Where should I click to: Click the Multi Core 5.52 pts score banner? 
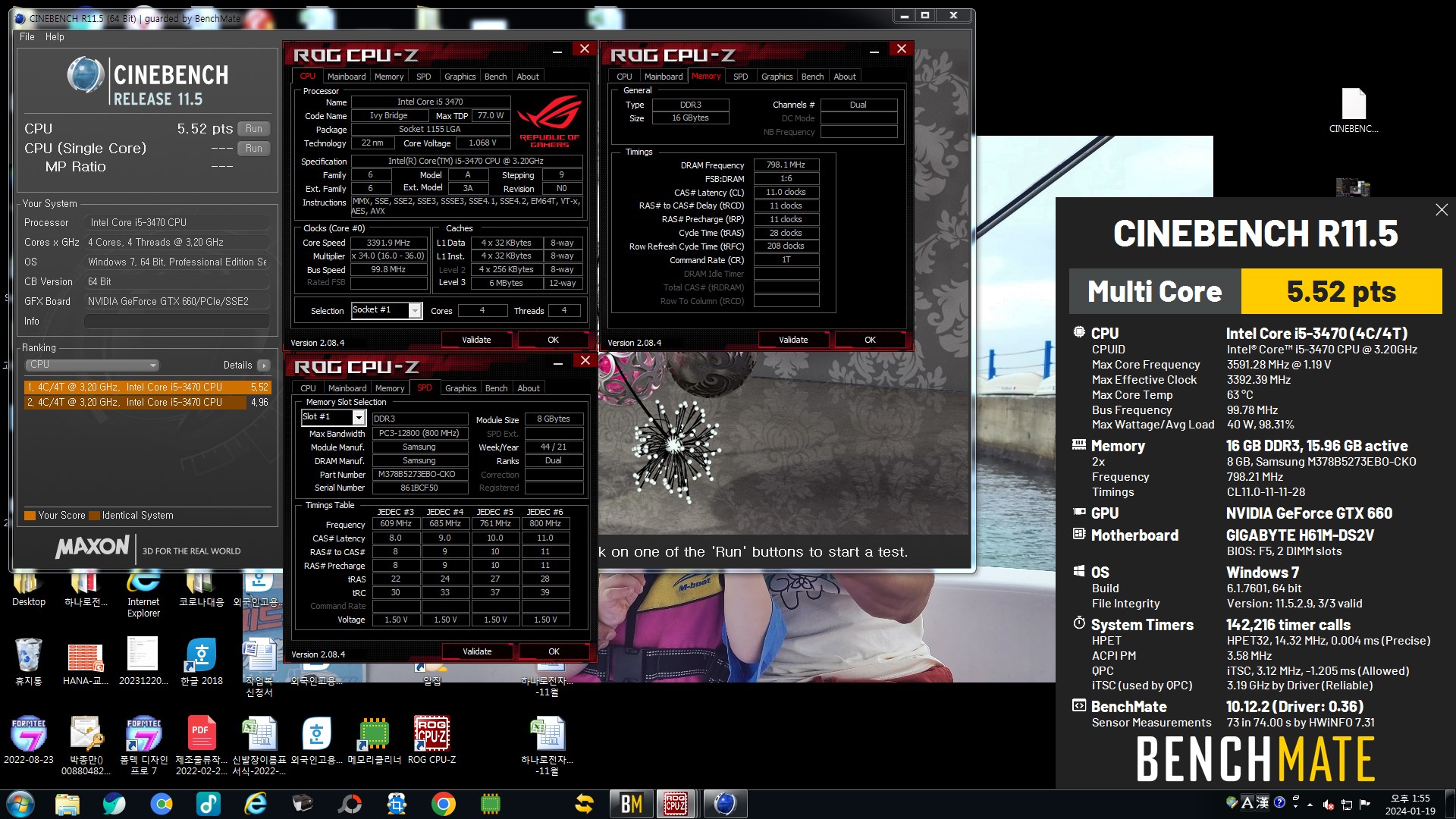click(x=1256, y=291)
